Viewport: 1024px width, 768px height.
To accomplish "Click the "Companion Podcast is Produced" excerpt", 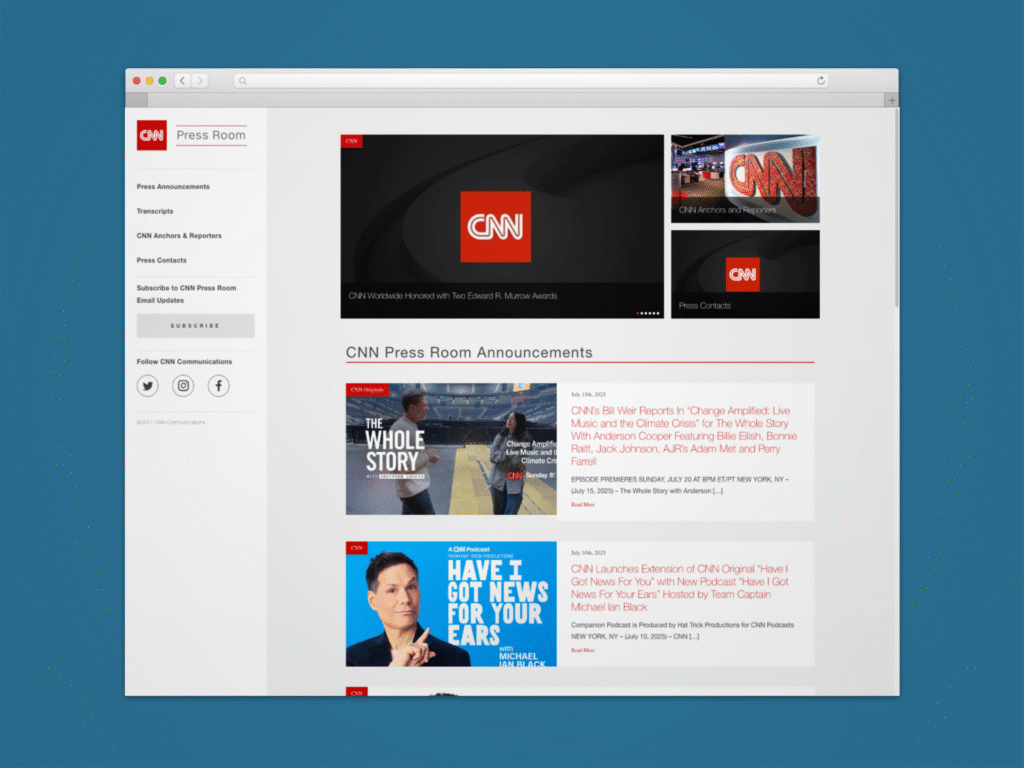I will click(x=682, y=630).
